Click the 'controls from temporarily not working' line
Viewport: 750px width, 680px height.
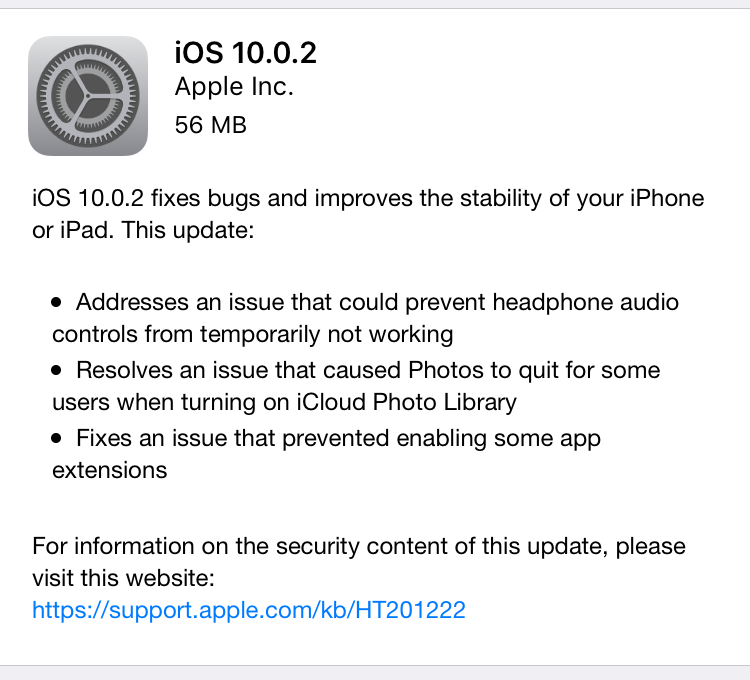[253, 334]
